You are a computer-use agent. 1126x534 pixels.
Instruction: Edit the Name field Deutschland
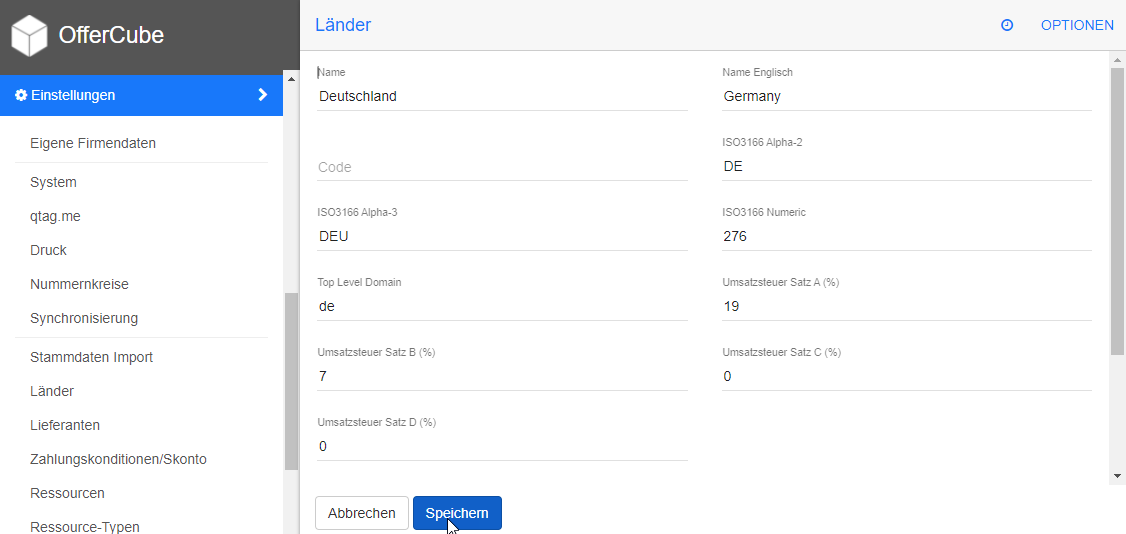pos(502,96)
